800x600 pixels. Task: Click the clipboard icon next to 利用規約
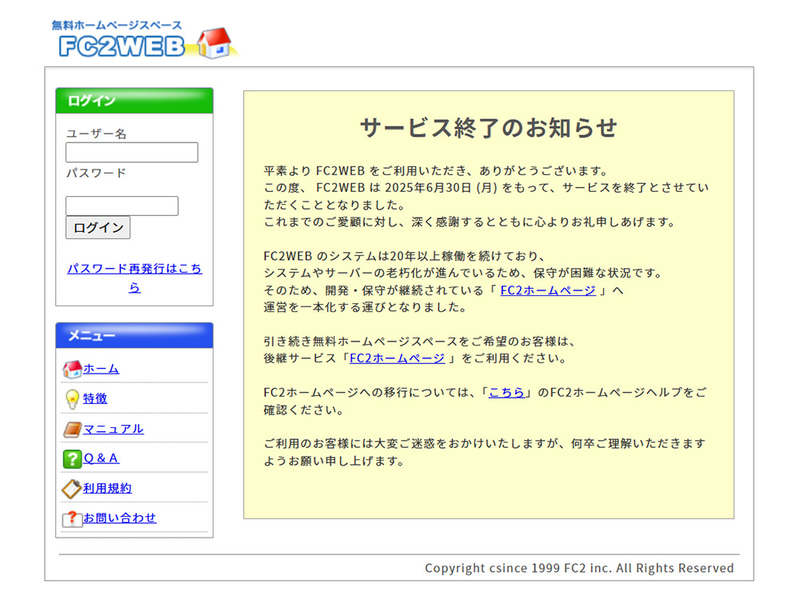click(72, 488)
